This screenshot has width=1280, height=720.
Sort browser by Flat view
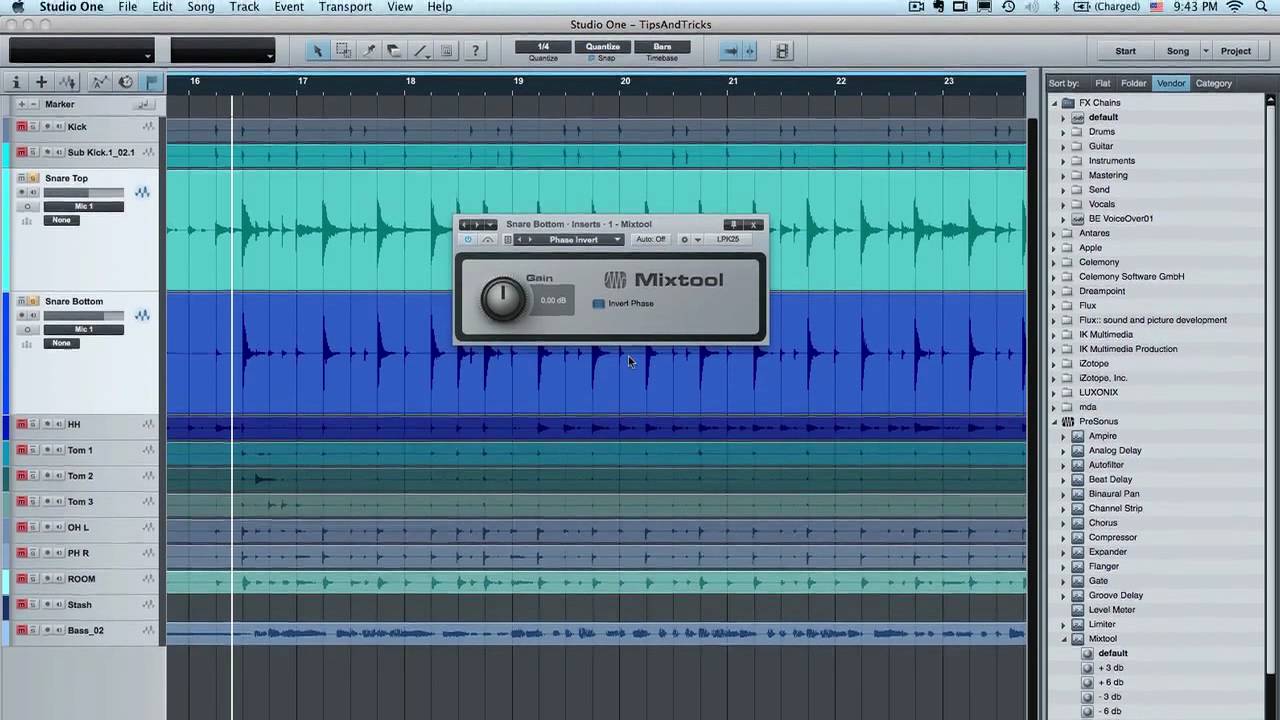coord(1102,83)
